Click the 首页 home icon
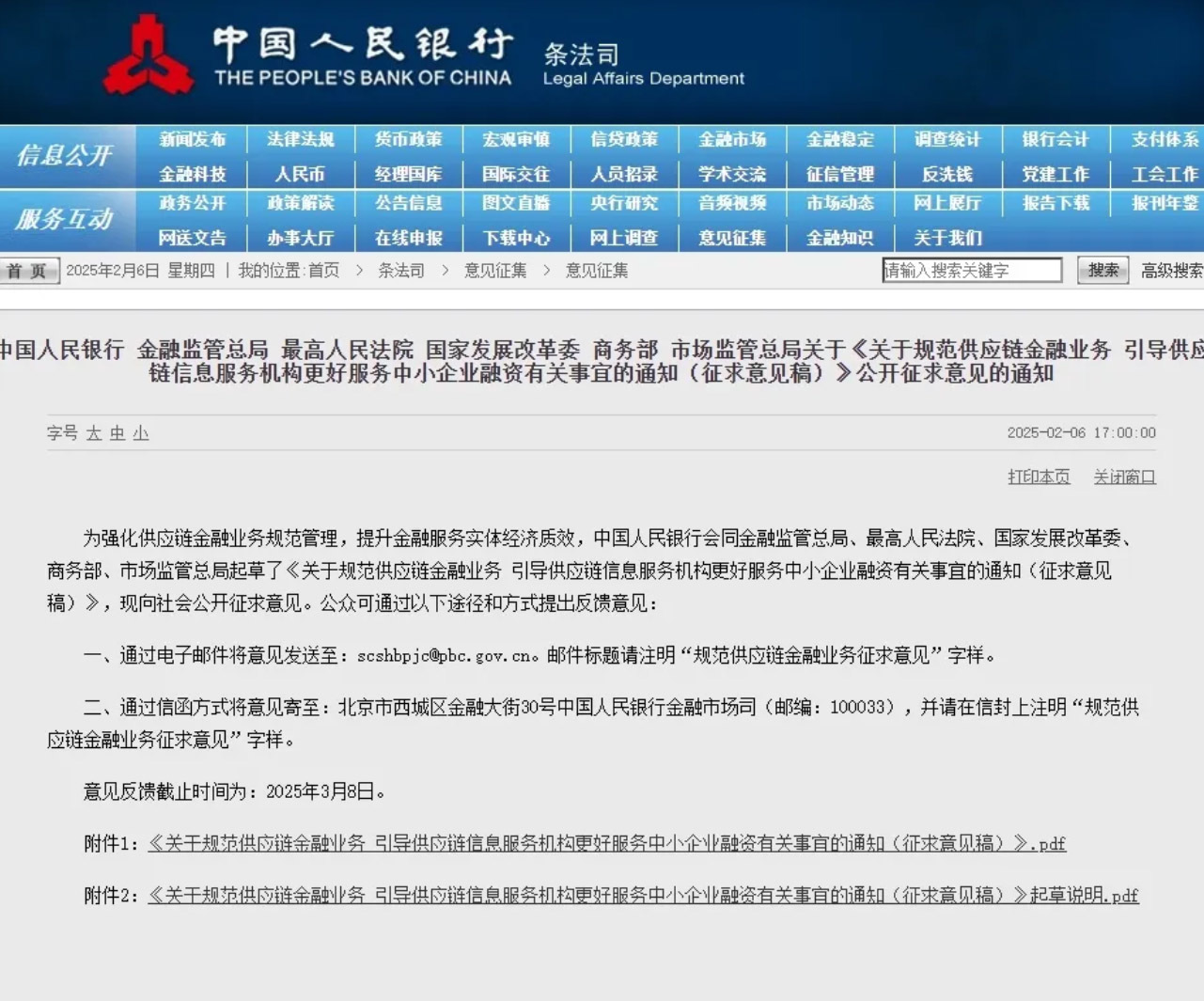Screen dimensions: 1204x1001 click(29, 270)
